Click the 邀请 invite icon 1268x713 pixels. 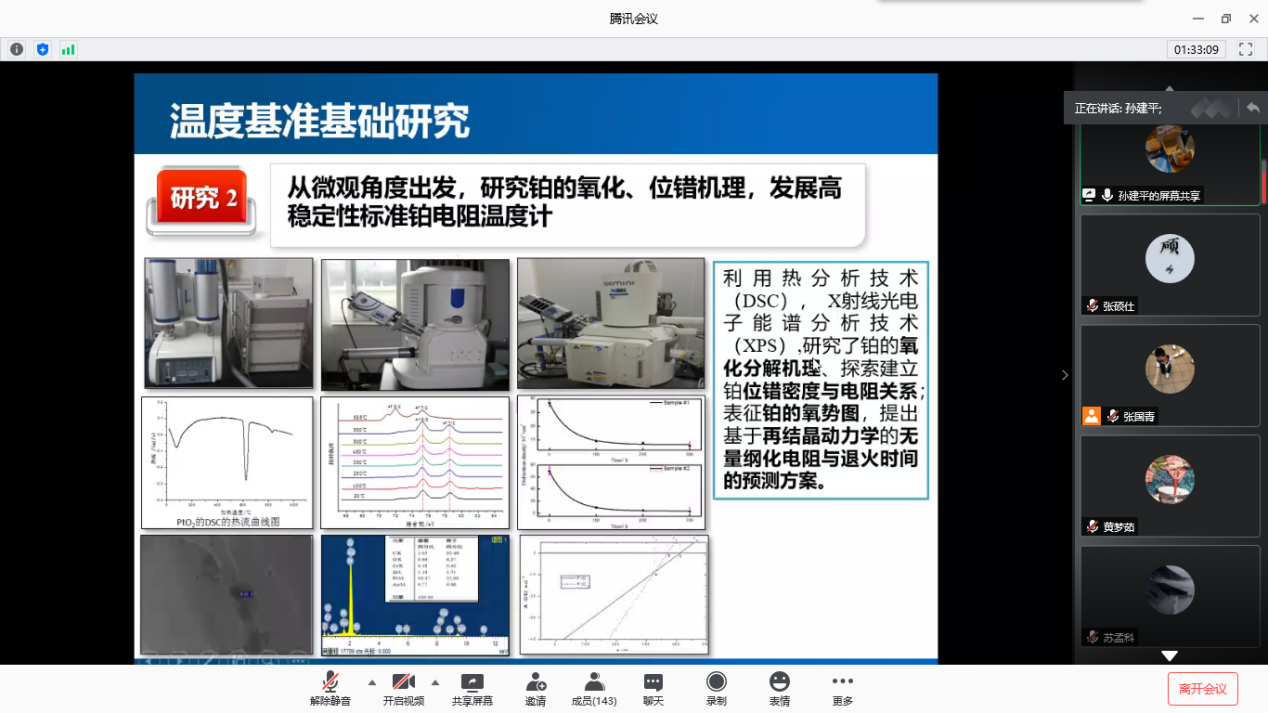(x=535, y=688)
